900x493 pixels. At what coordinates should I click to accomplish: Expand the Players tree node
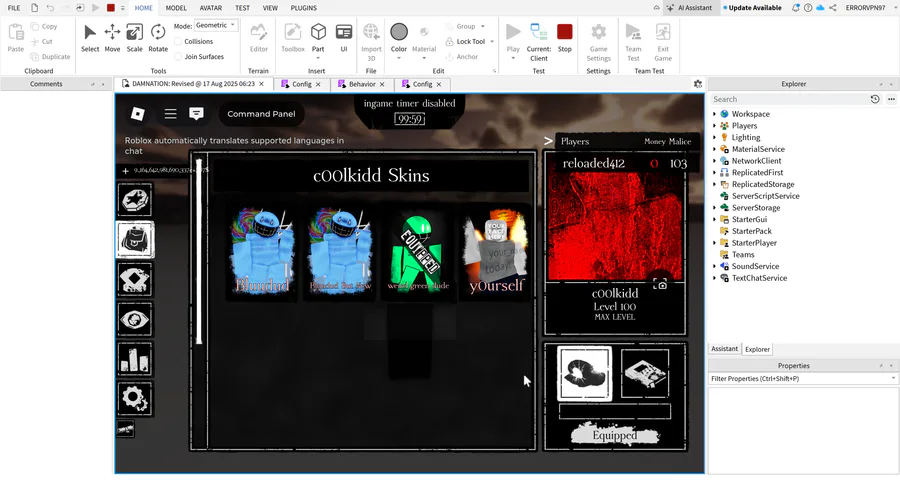(x=715, y=126)
